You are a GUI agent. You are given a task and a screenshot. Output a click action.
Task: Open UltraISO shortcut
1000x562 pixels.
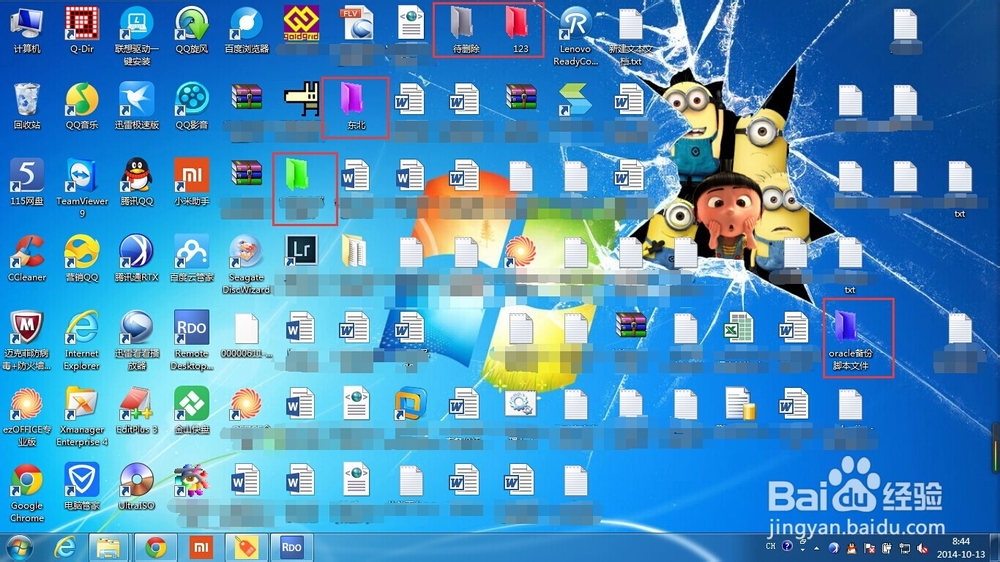[x=136, y=487]
